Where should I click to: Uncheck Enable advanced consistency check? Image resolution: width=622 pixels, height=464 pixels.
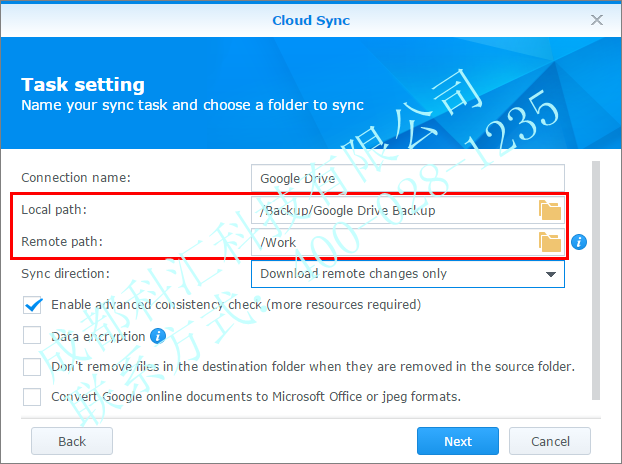click(x=32, y=305)
